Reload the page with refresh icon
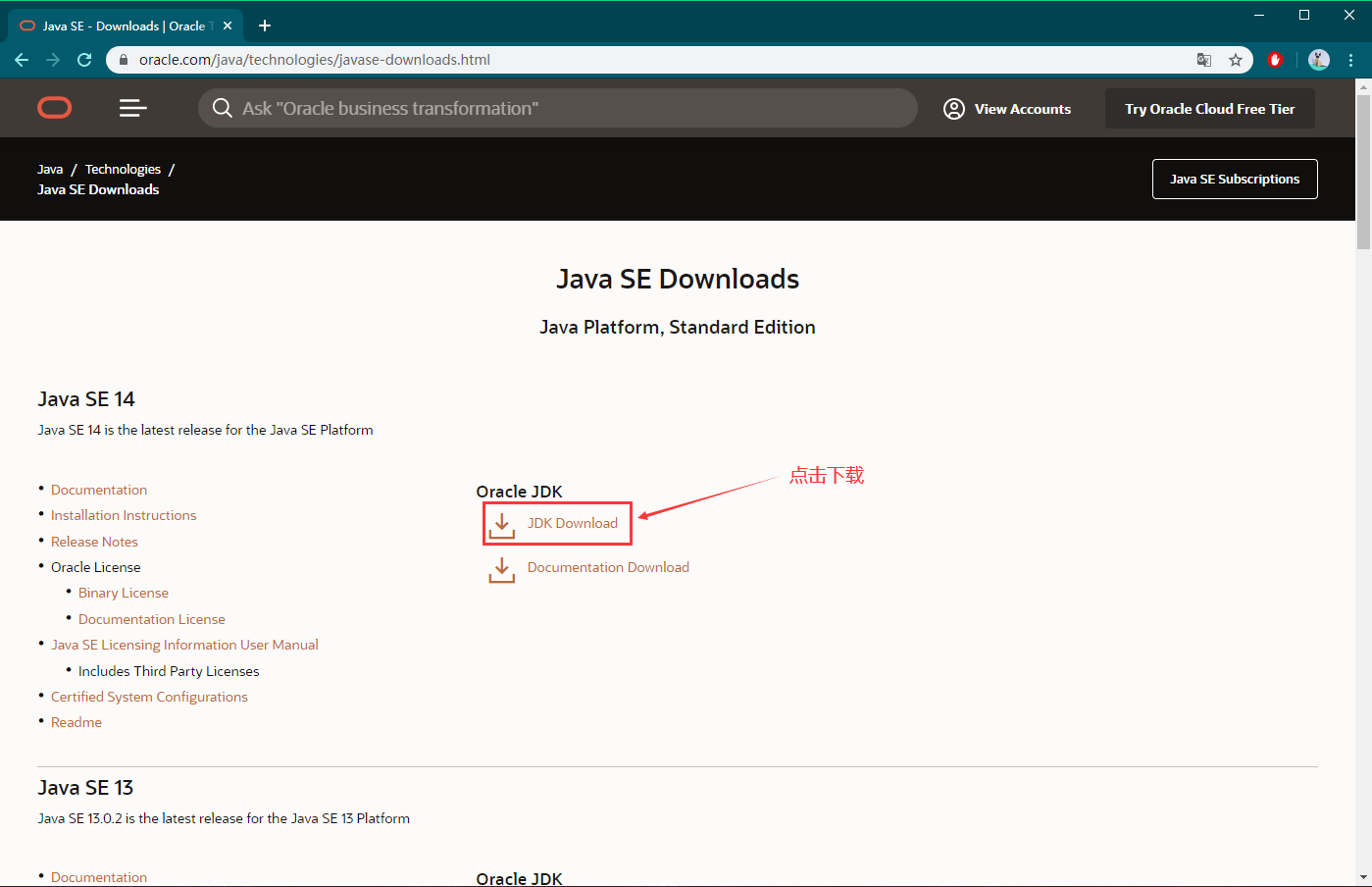 tap(84, 60)
